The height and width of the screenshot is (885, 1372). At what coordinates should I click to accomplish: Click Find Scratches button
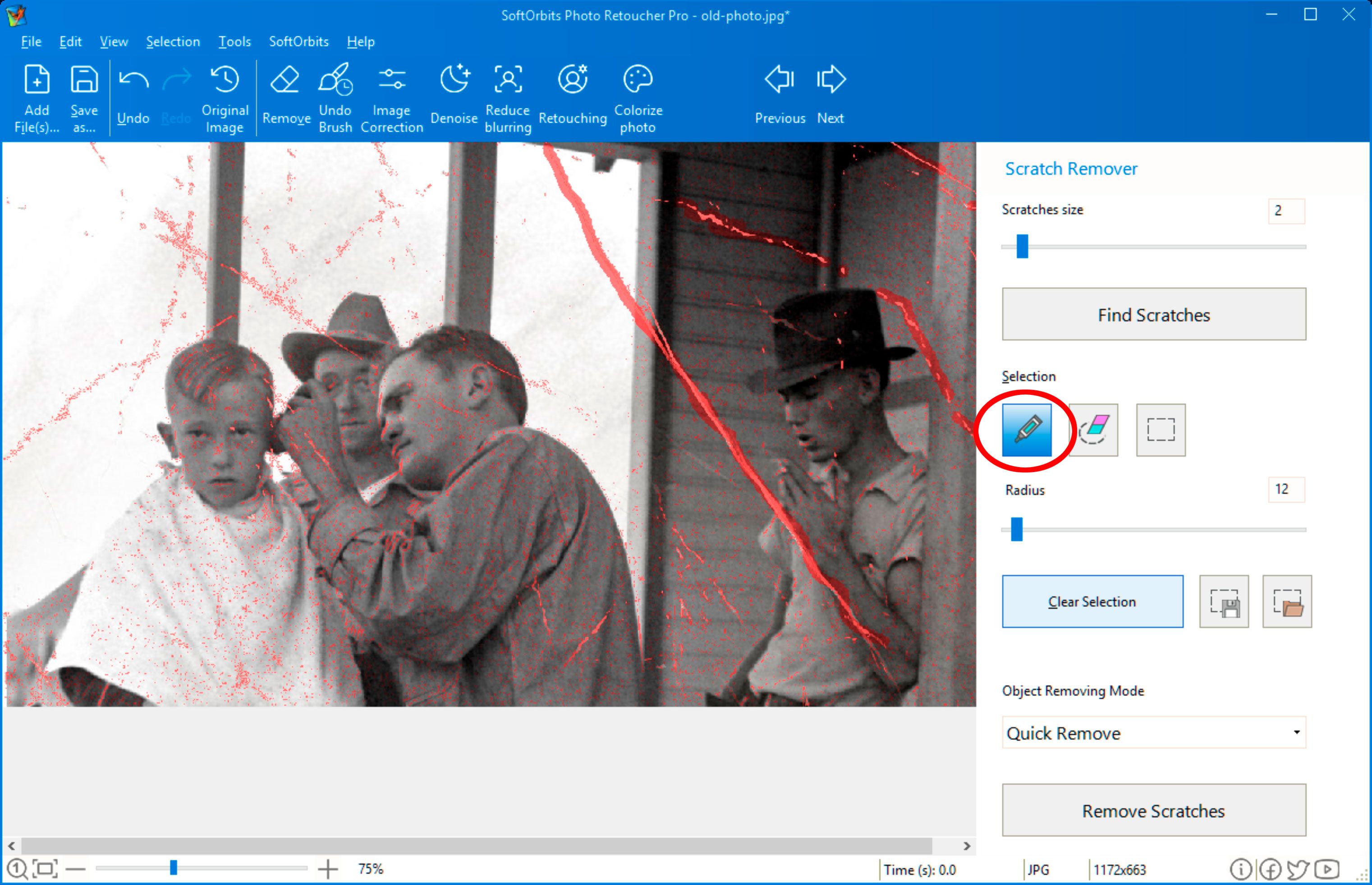pyautogui.click(x=1153, y=313)
